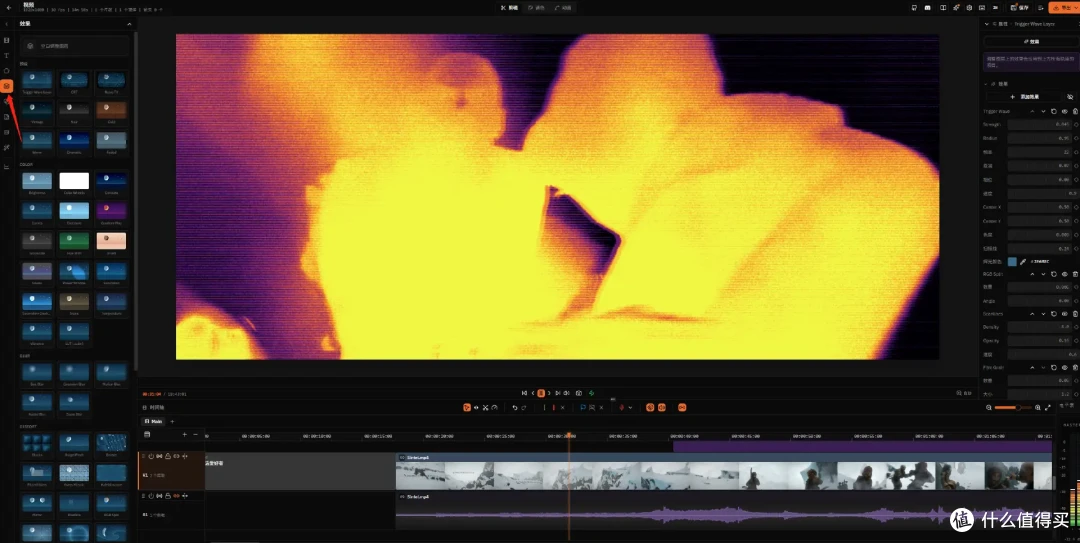Move Scanlines effect down with chevron
Image resolution: width=1080 pixels, height=543 pixels.
[1043, 314]
